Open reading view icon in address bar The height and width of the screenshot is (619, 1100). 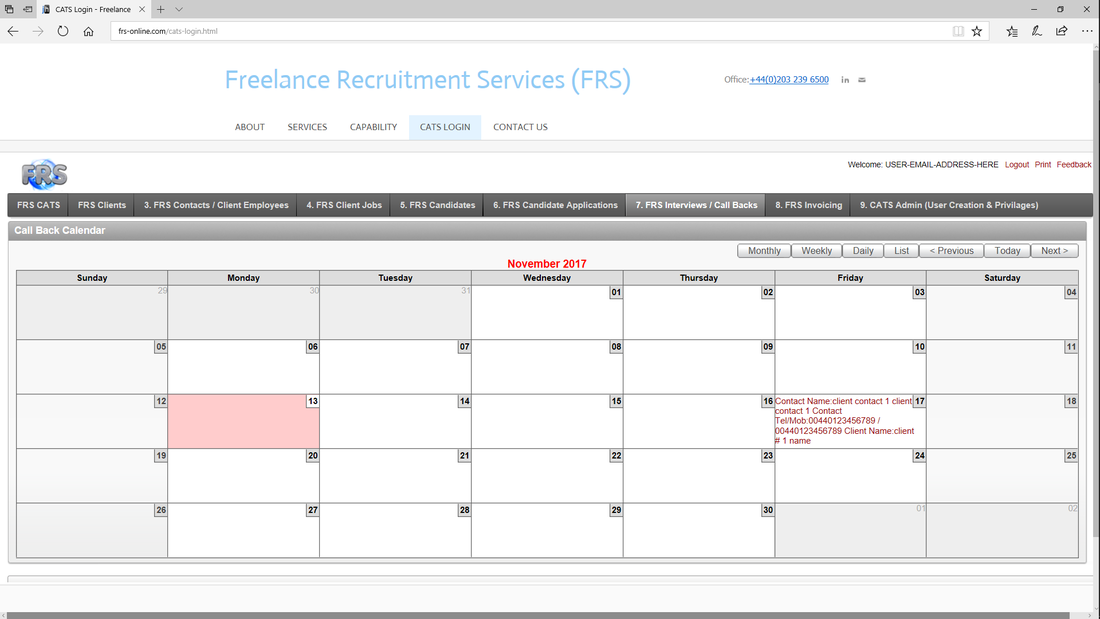tap(958, 31)
